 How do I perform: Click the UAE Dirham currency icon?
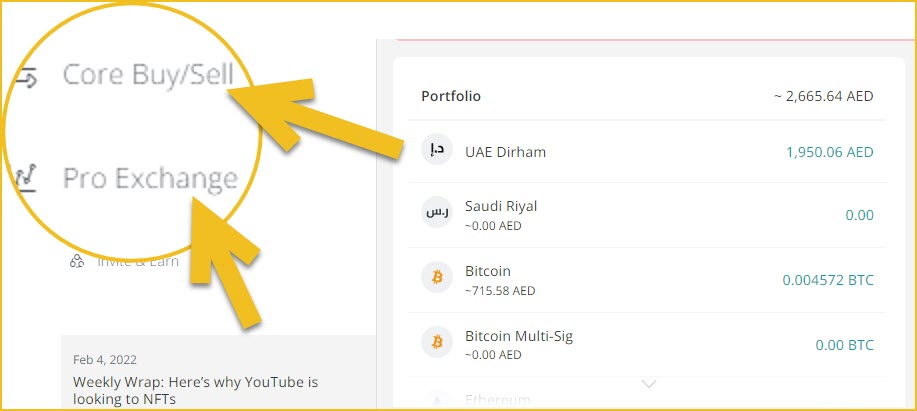tap(437, 150)
